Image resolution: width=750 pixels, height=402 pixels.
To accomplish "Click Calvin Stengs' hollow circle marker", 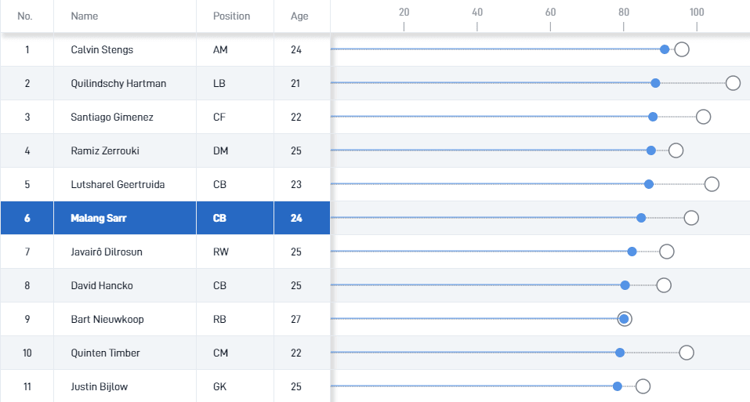I will pyautogui.click(x=682, y=49).
